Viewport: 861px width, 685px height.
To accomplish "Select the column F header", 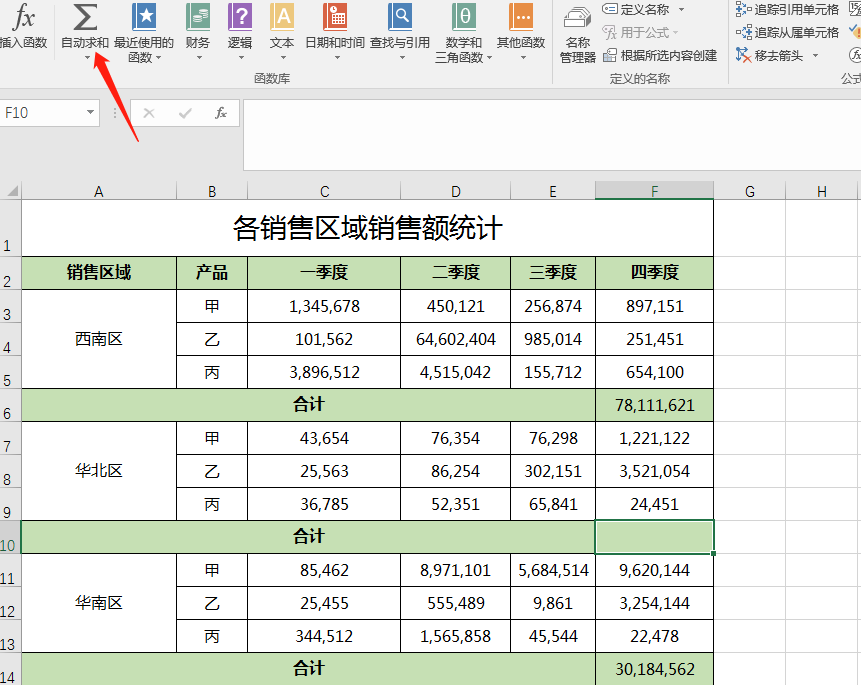I will [654, 191].
